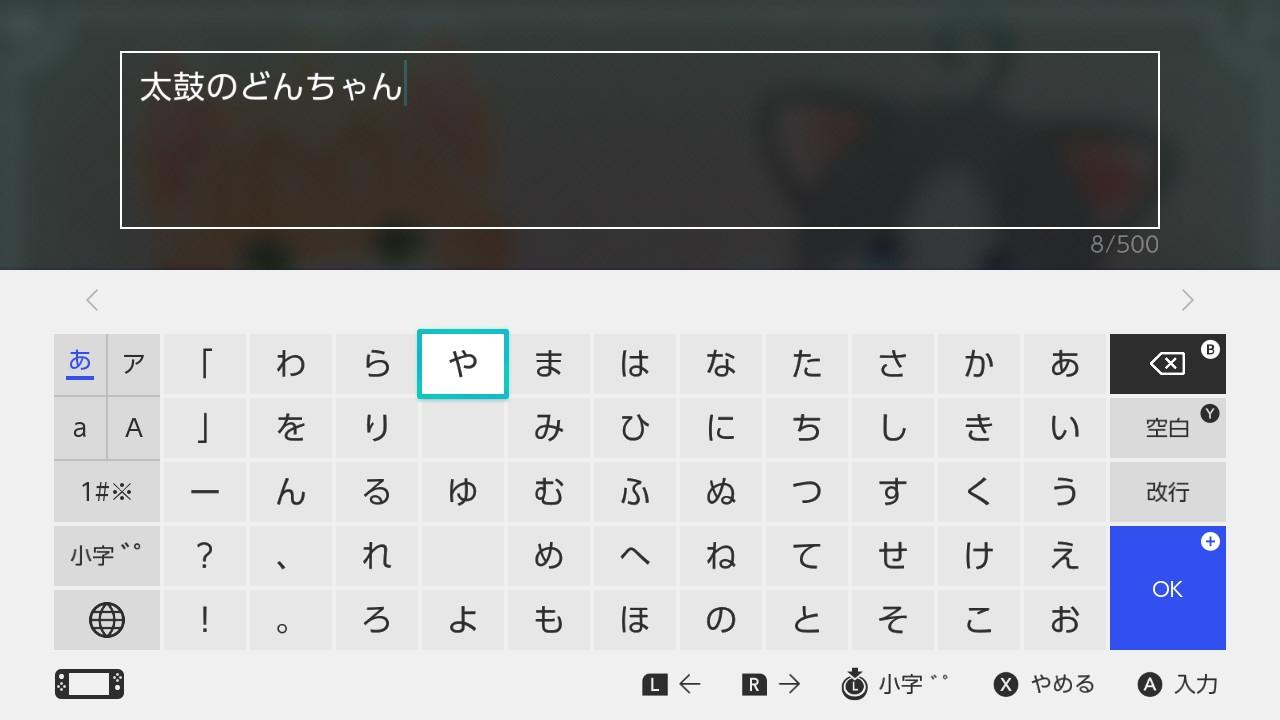Confirm input with the blue OK button

1167,588
